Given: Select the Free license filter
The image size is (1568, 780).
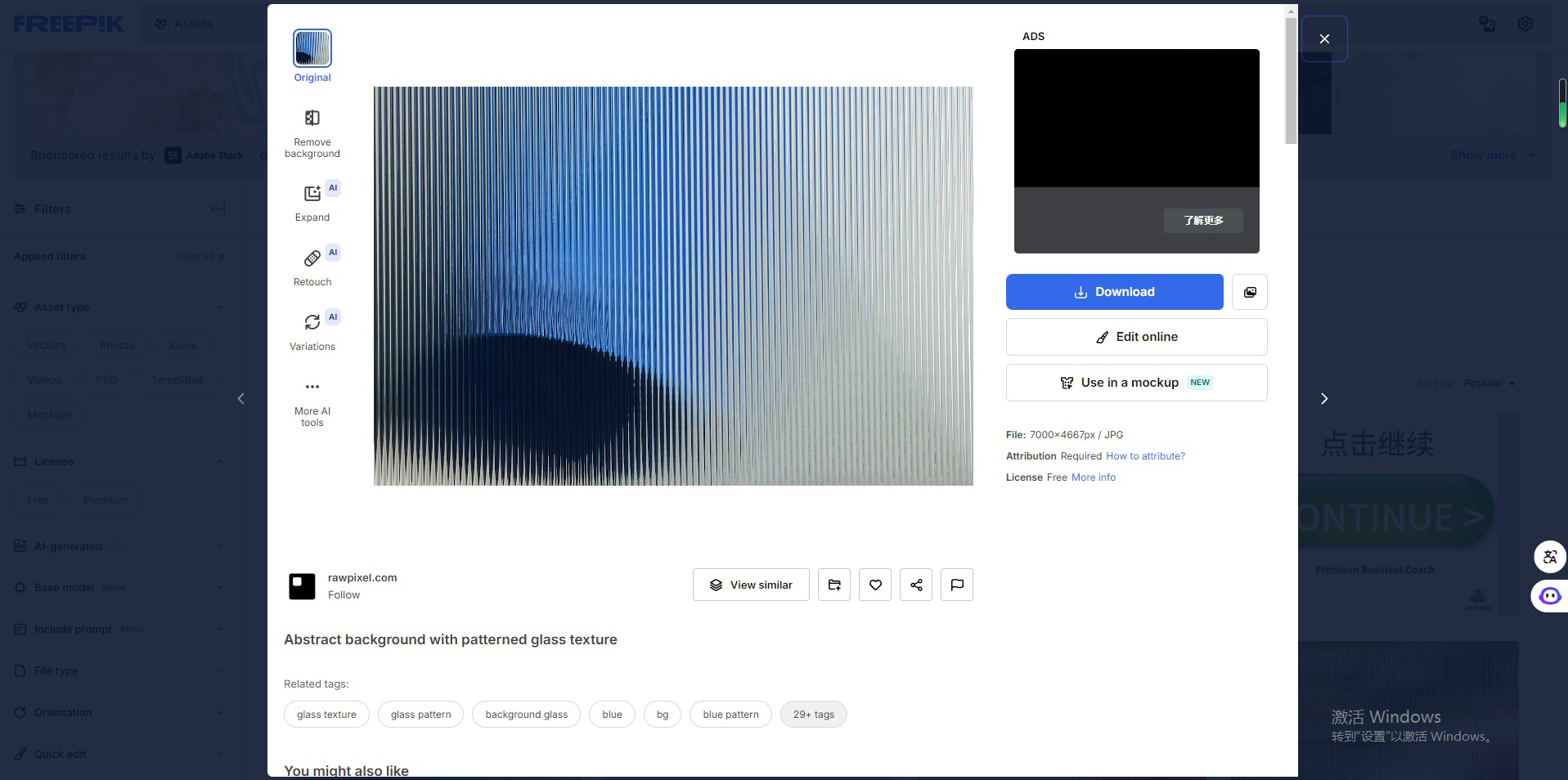Looking at the screenshot, I should pos(38,500).
